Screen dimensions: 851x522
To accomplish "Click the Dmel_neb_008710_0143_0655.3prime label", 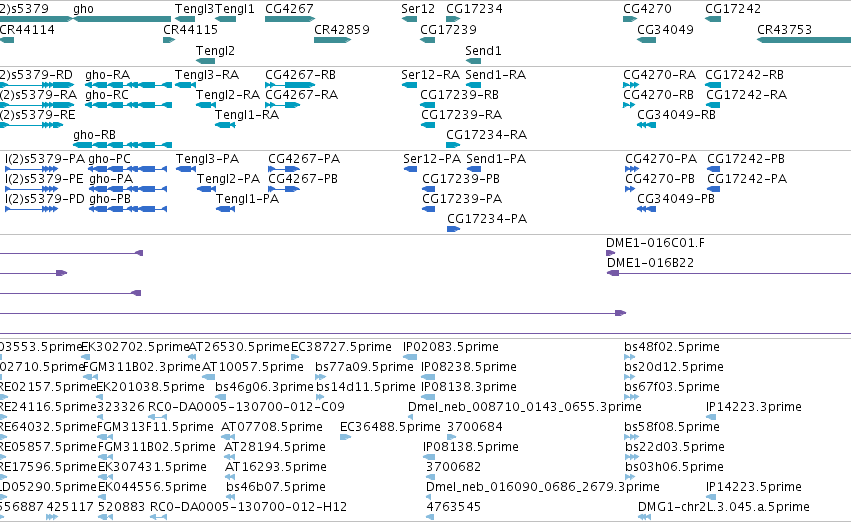I will point(525,406).
